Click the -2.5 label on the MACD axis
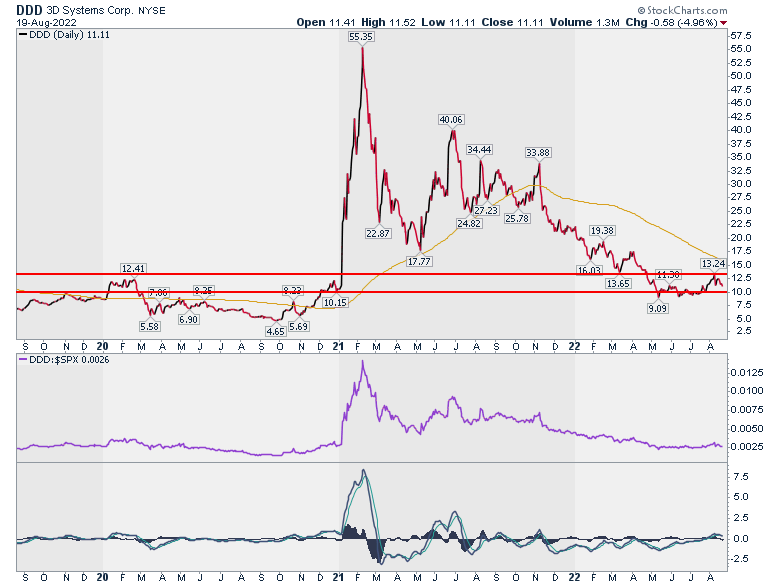 point(741,559)
